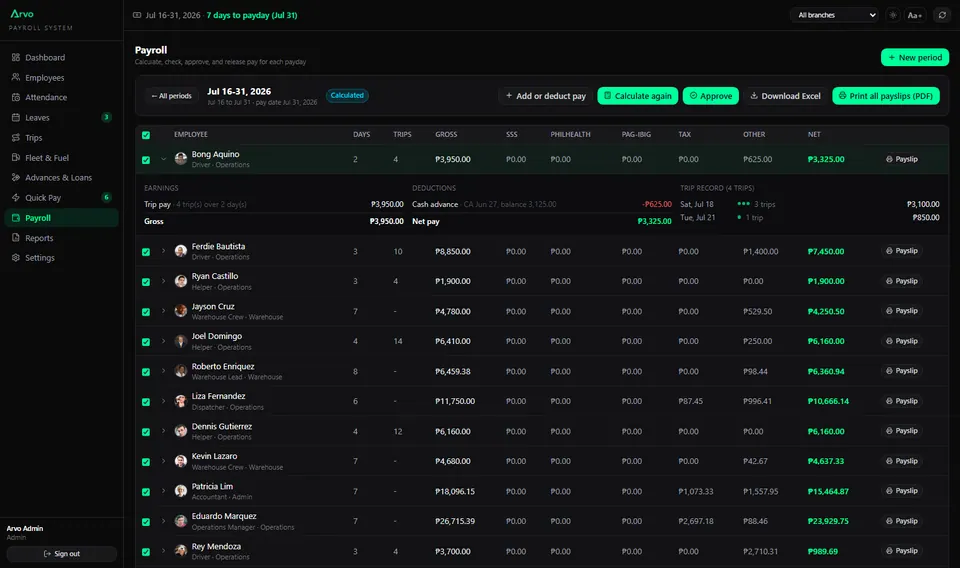Open Fleet & Fuel in the sidebar
Viewport: 960px width, 568px height.
61,158
